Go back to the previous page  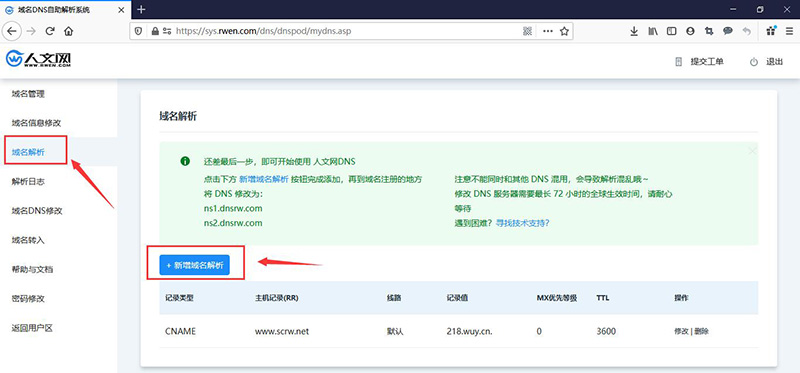pyautogui.click(x=11, y=31)
